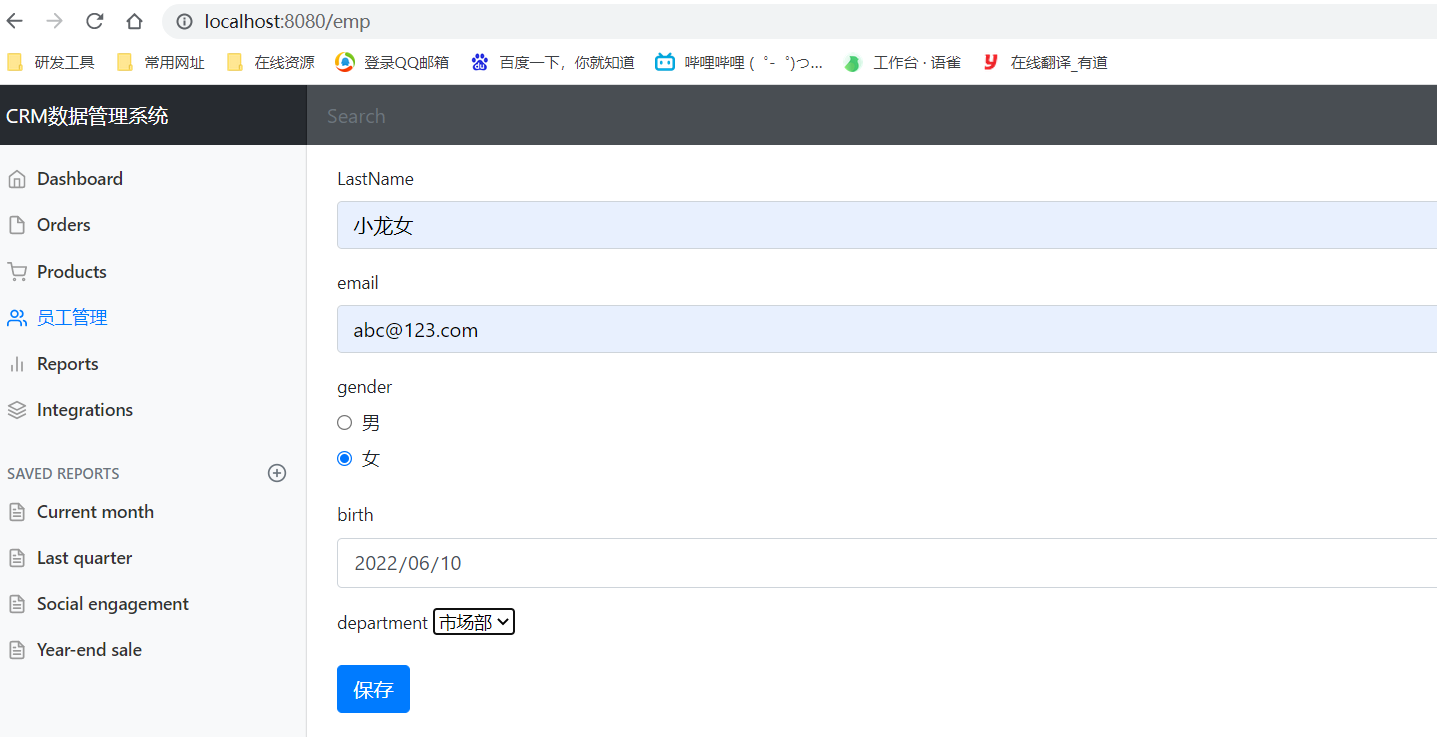The height and width of the screenshot is (737, 1437).
Task: Click the browser refresh icon
Action: click(x=93, y=20)
